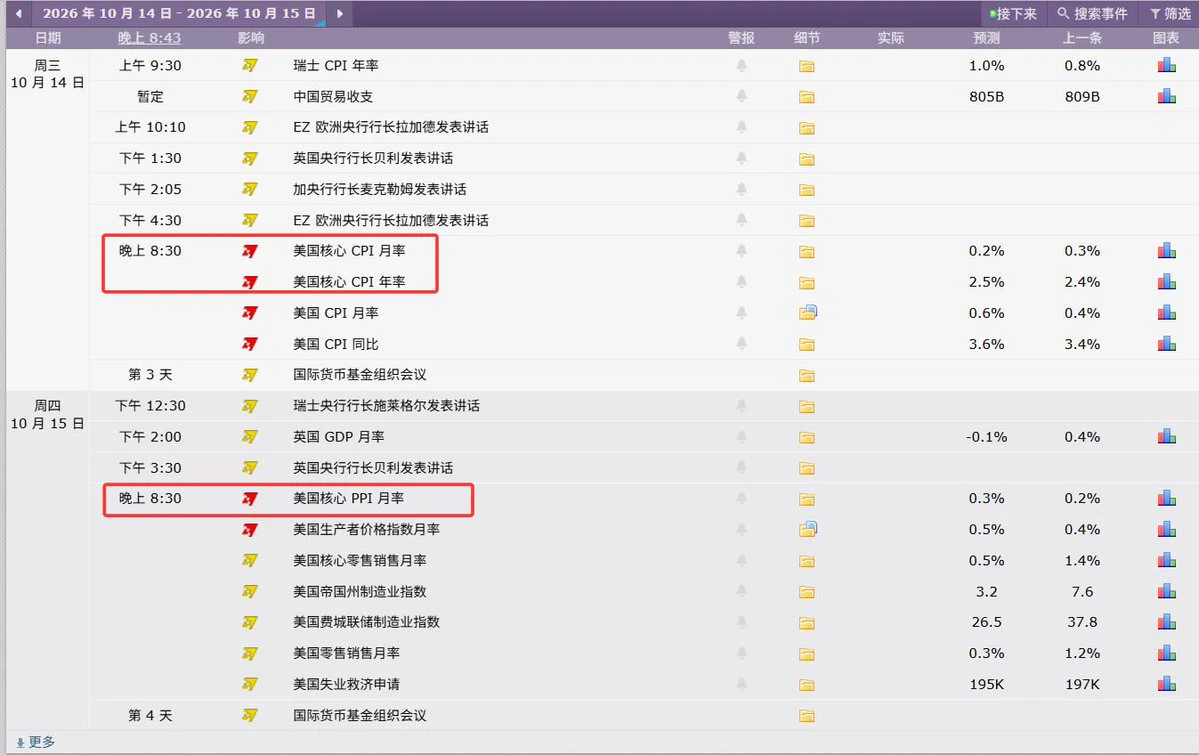Open chart icon for 美国零售销售月率

(x=1167, y=653)
